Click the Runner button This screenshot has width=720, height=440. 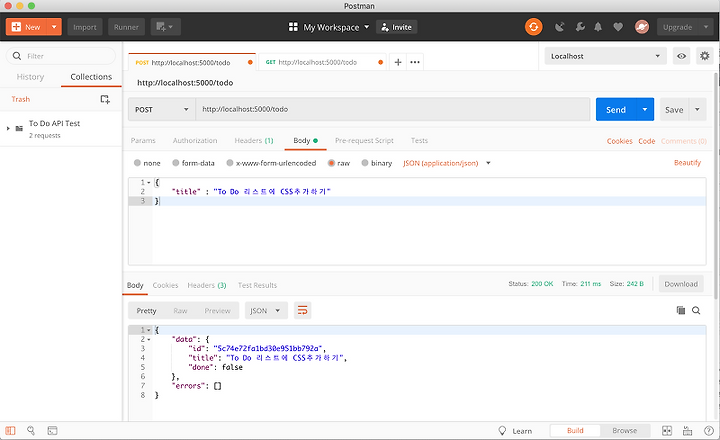click(x=126, y=27)
